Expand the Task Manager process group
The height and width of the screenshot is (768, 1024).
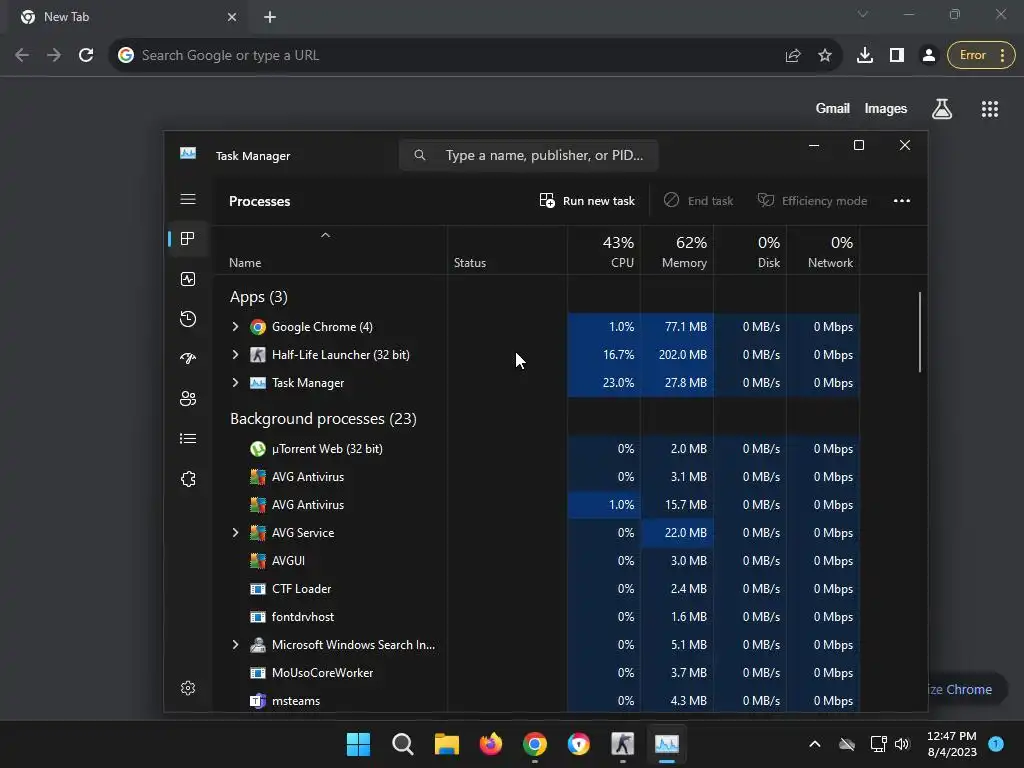235,383
